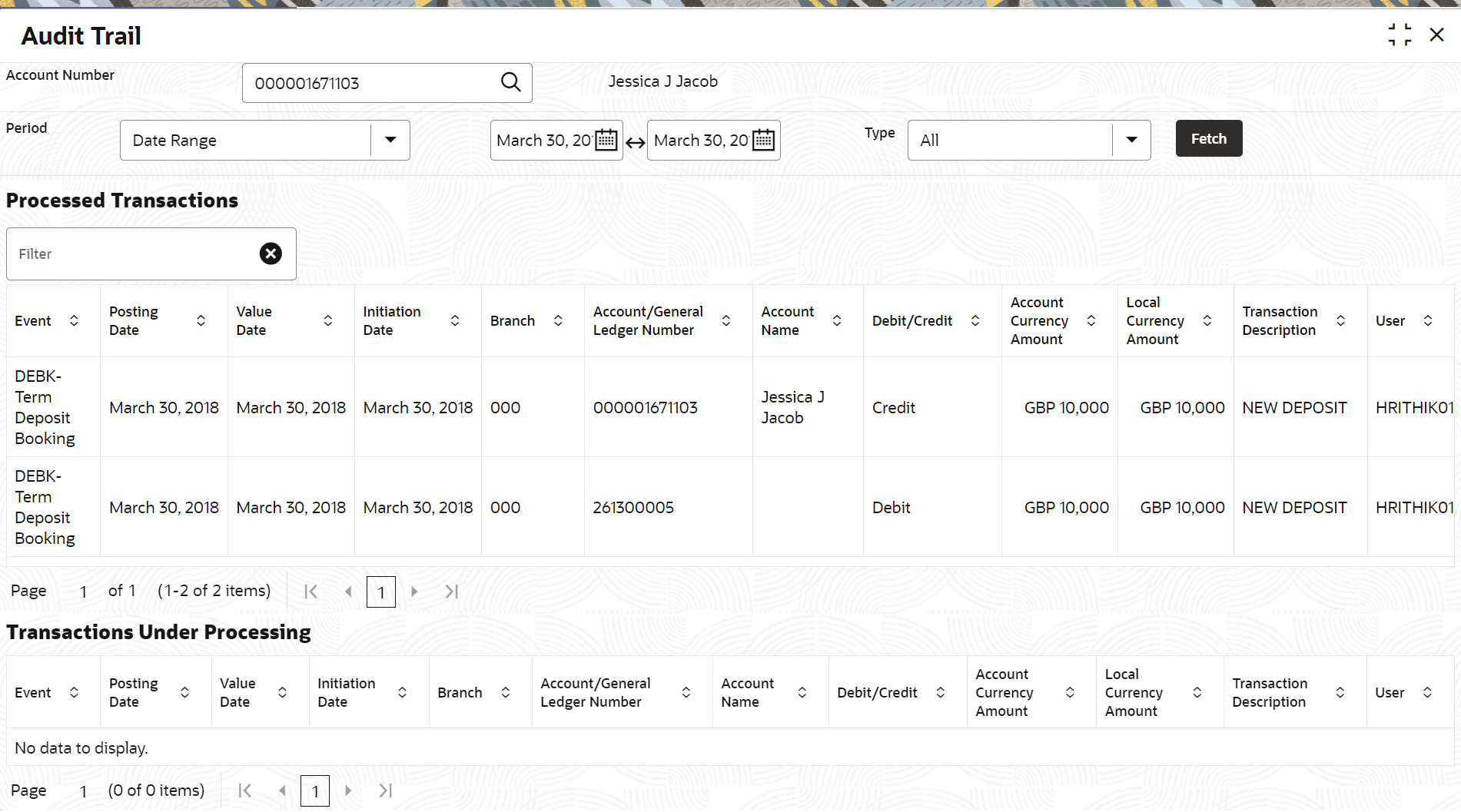Select page 1 in Processed Transactions pagination
The image size is (1461, 812).
(x=381, y=592)
